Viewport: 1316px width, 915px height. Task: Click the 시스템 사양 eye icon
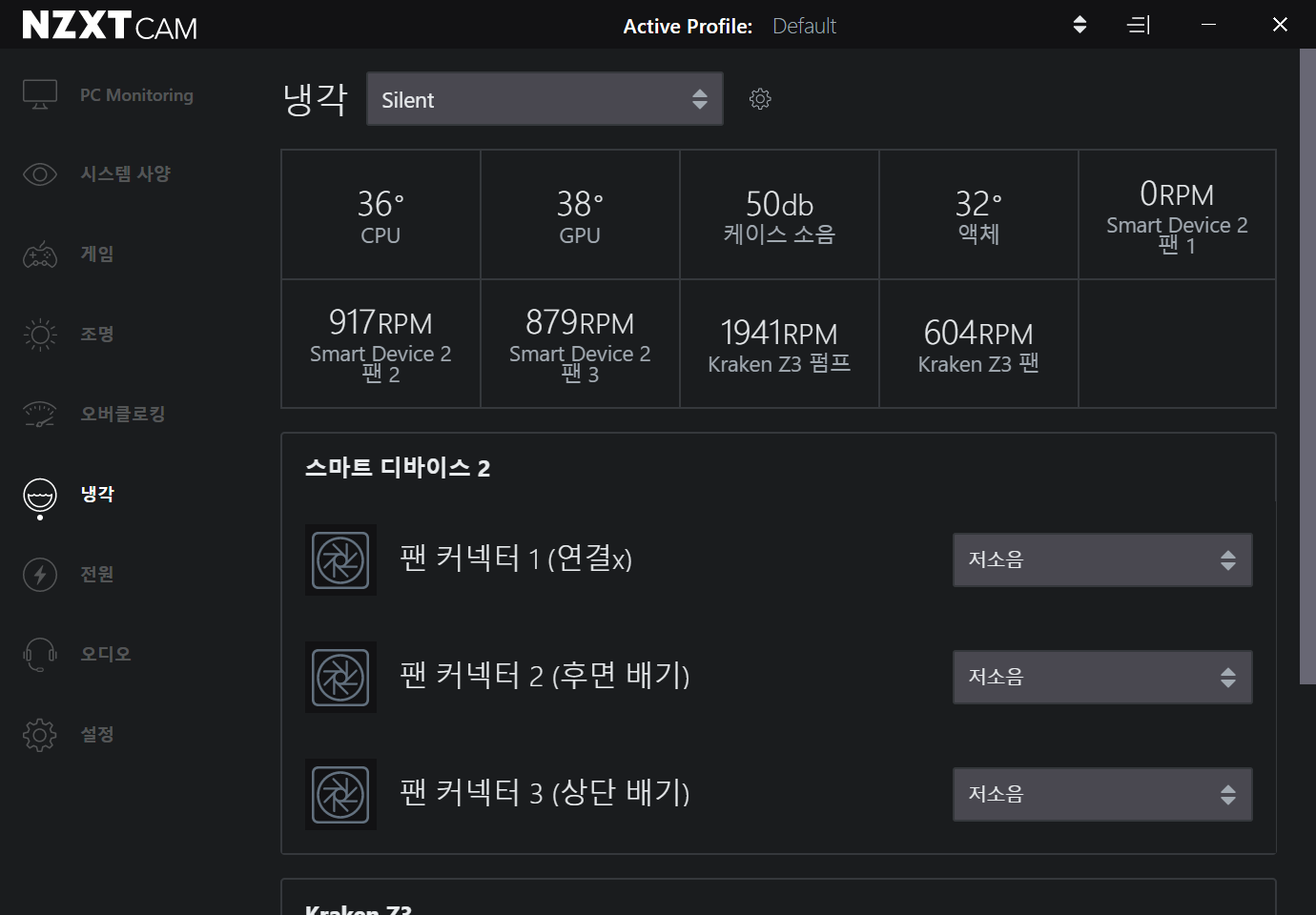tap(40, 174)
